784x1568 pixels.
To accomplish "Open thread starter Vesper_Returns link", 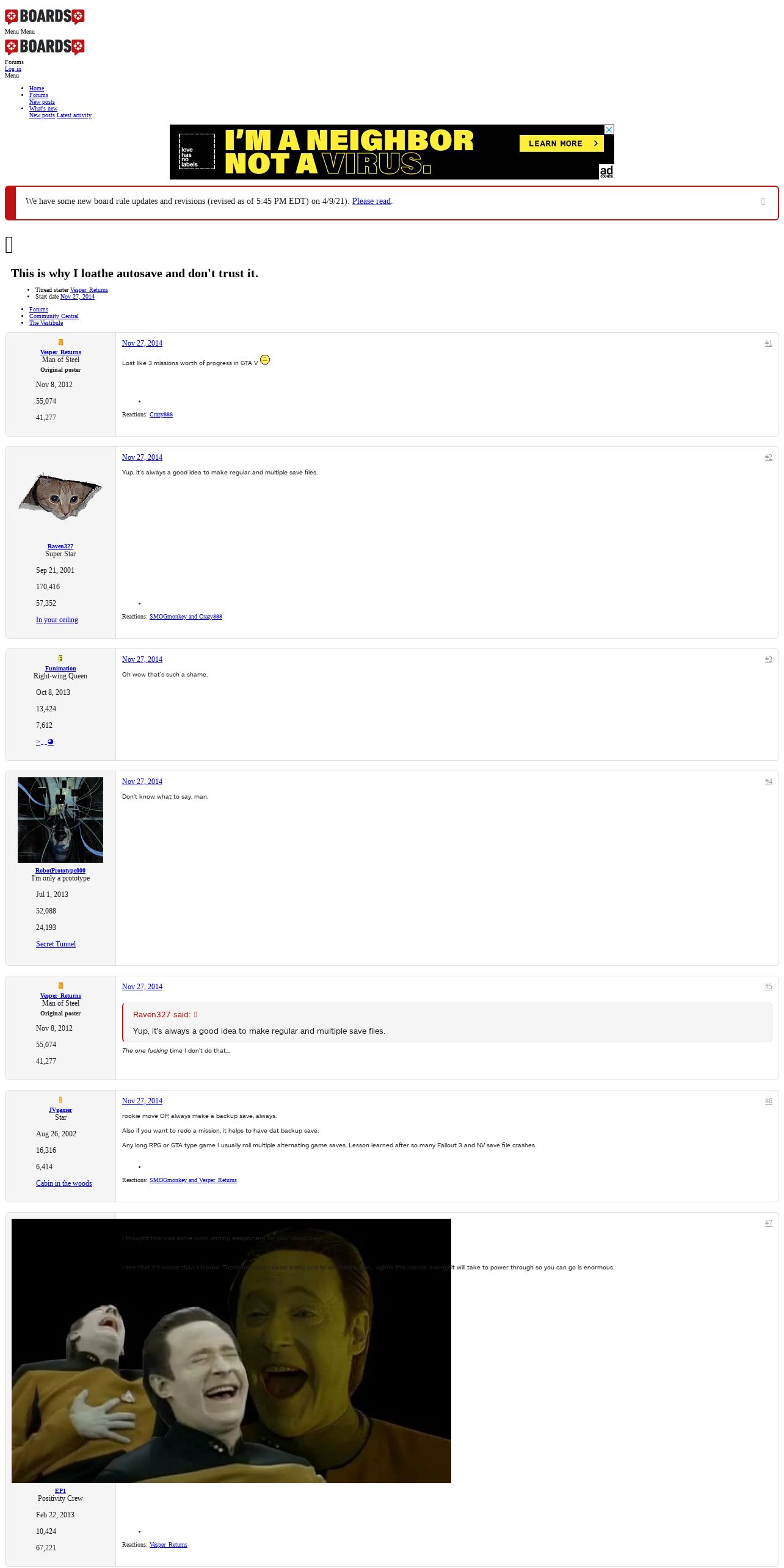I will 89,290.
